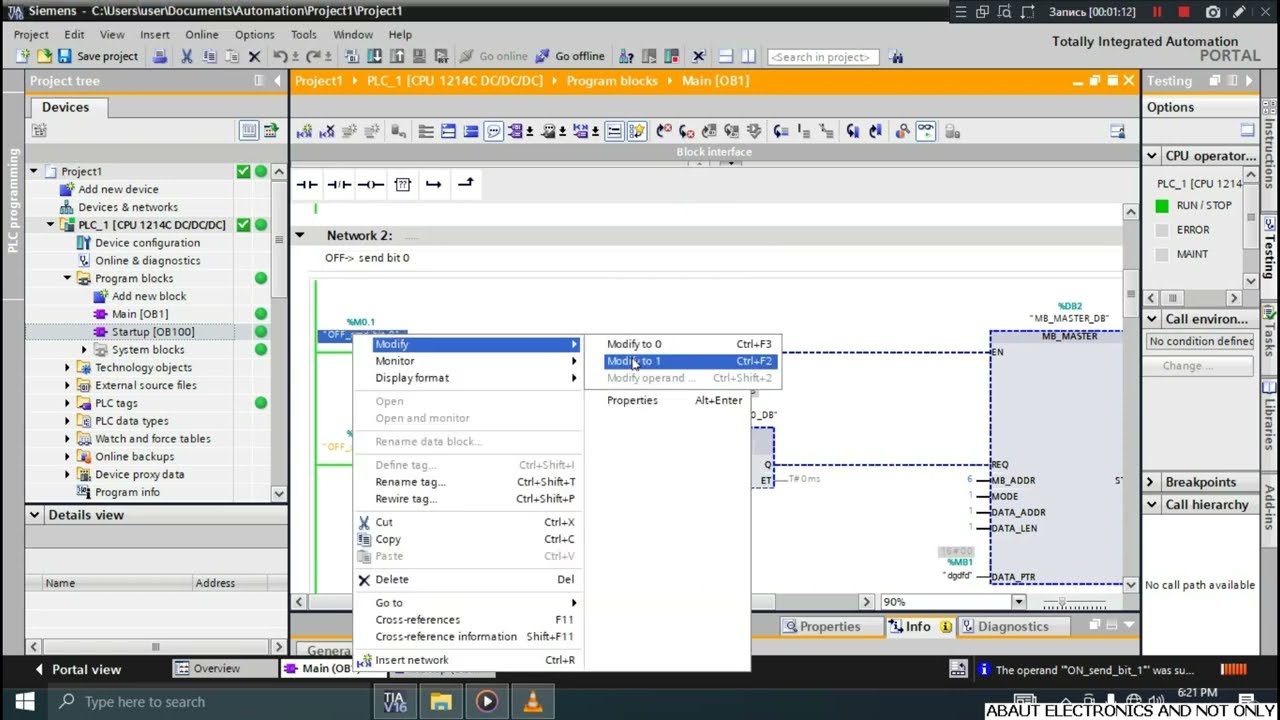The height and width of the screenshot is (720, 1280).
Task: Open the Options menu in menu bar
Action: tap(254, 34)
